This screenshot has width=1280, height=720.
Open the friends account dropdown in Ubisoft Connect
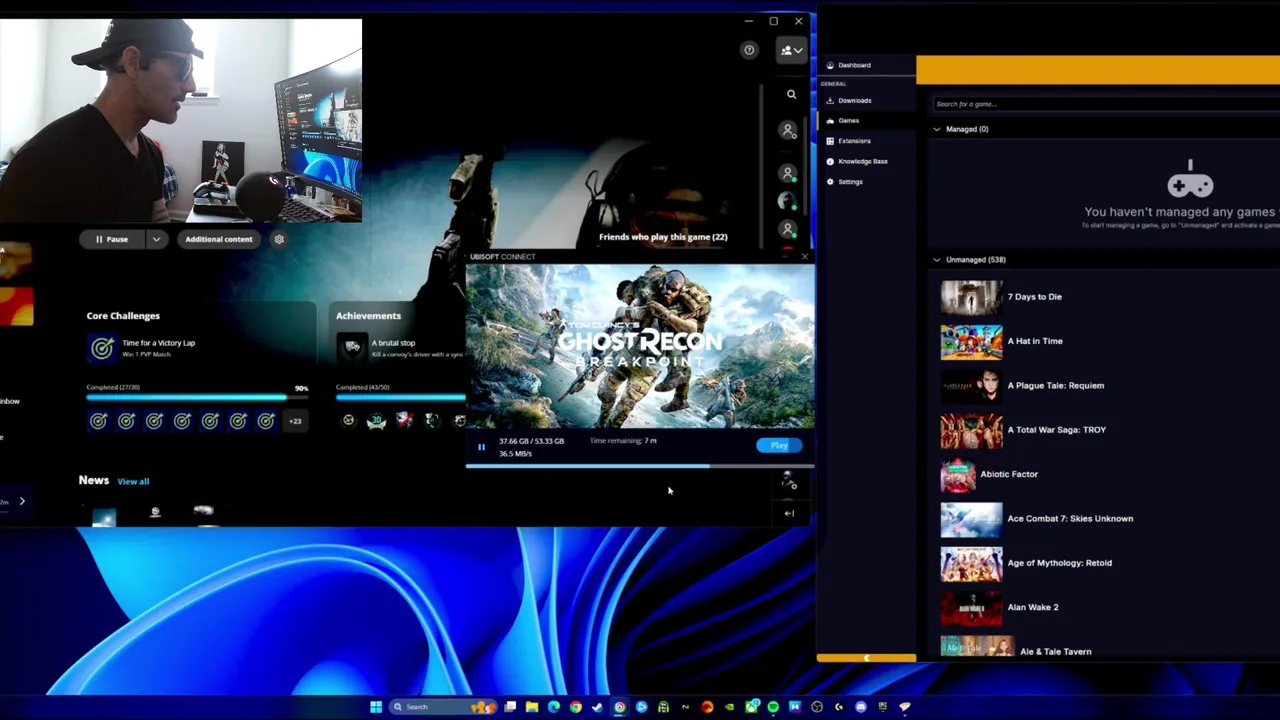(x=791, y=50)
